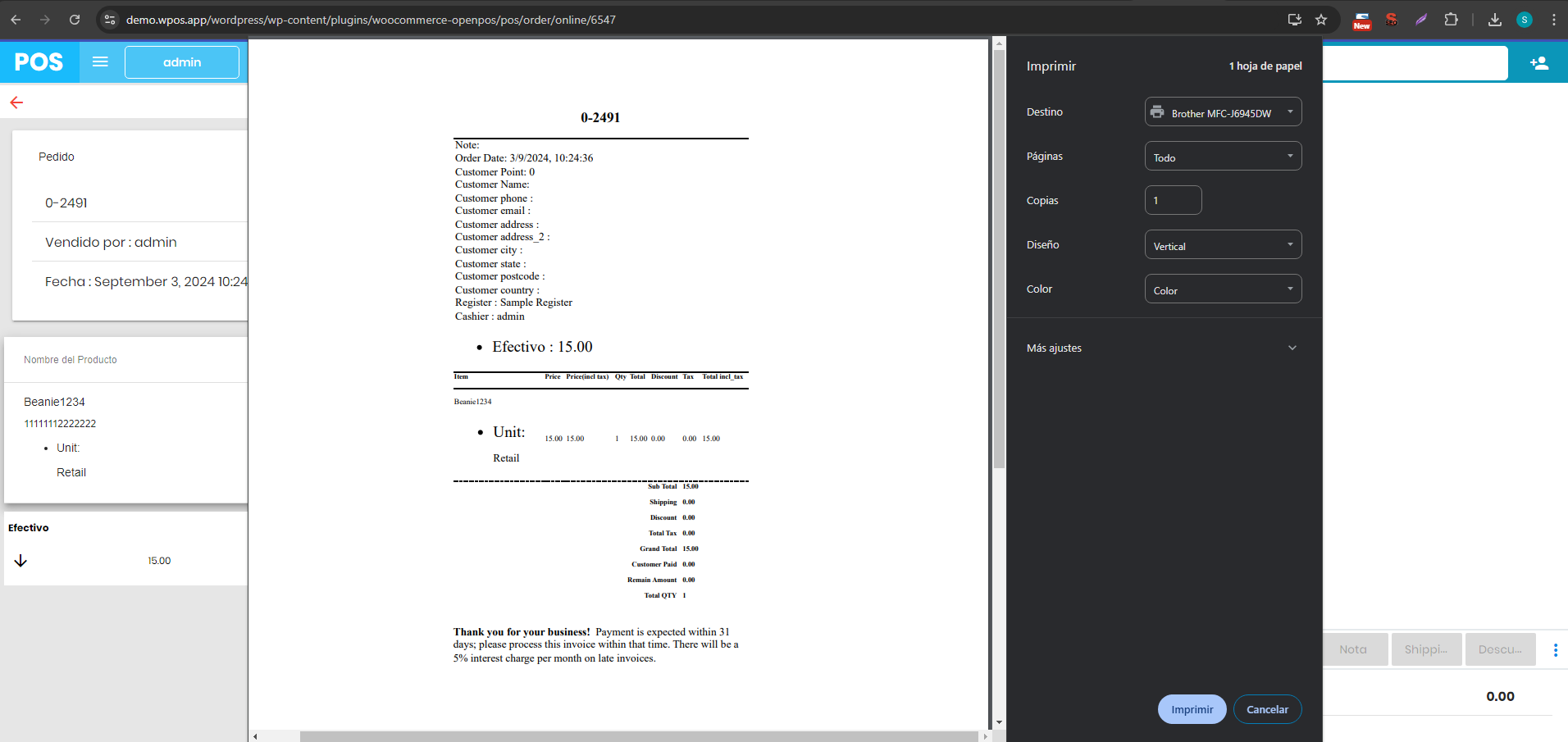This screenshot has height=742, width=1568.
Task: Show browser downloads
Action: pos(1495,20)
